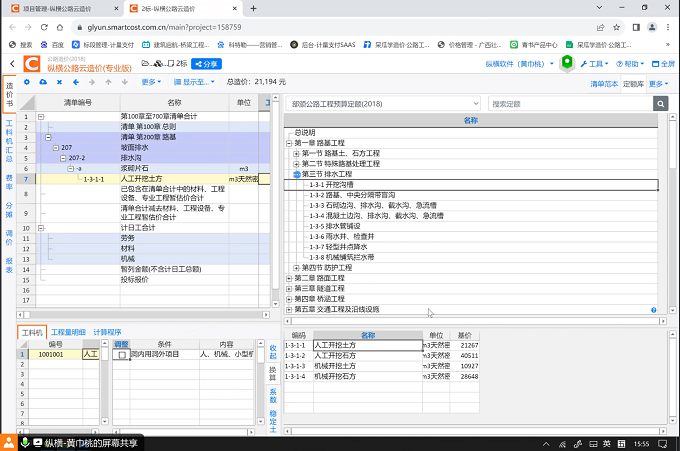Switch to the 计算程序 tab
Screen dimensions: 680x451
(x=108, y=331)
